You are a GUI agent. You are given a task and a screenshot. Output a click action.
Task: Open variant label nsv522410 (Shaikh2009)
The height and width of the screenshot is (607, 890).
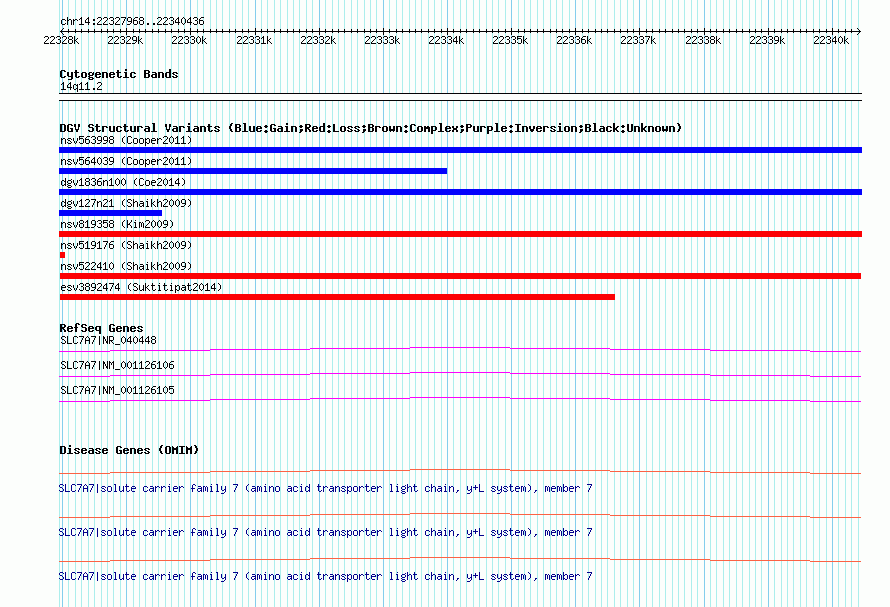tap(126, 266)
